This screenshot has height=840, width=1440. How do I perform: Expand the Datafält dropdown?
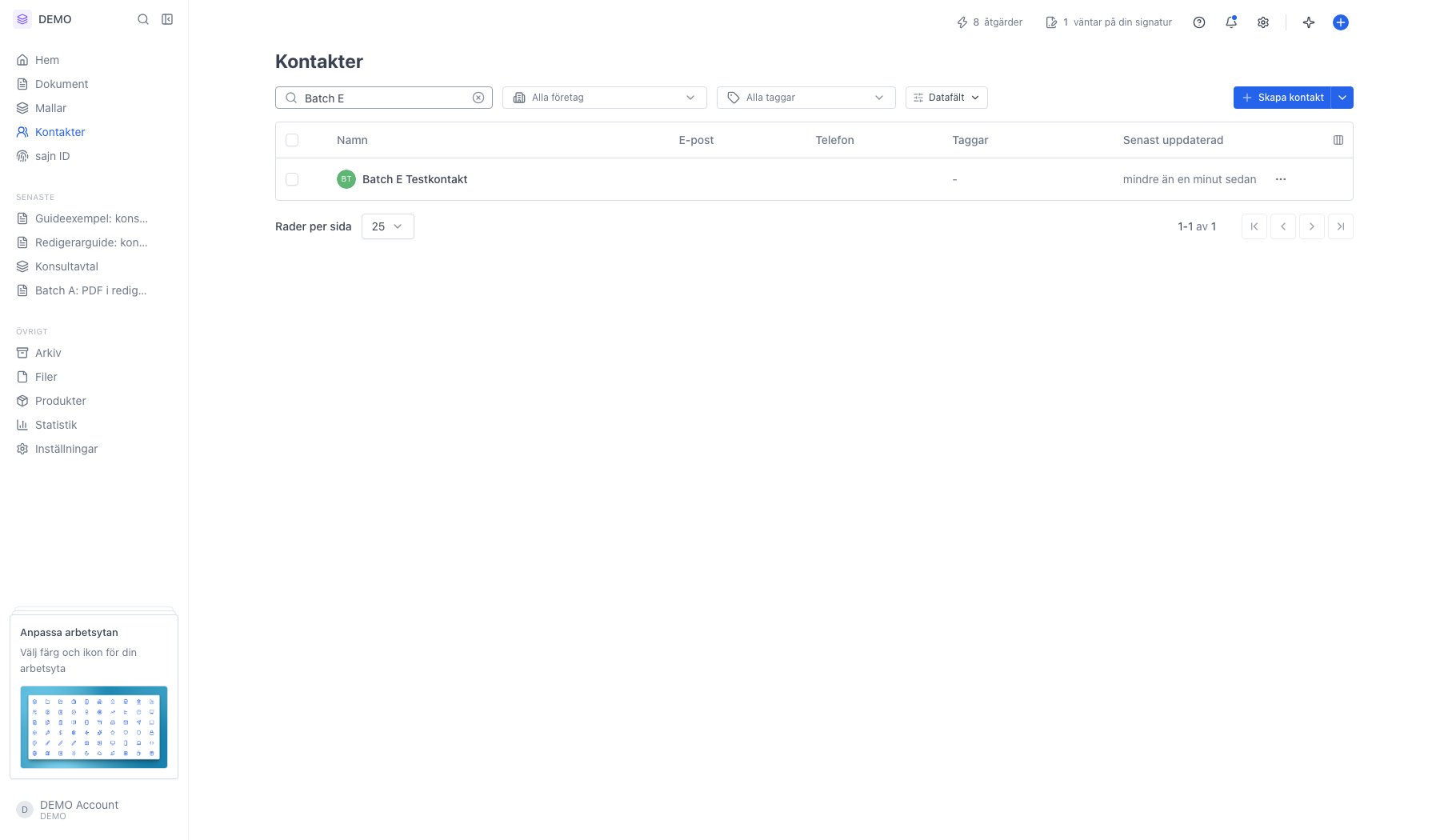[946, 98]
